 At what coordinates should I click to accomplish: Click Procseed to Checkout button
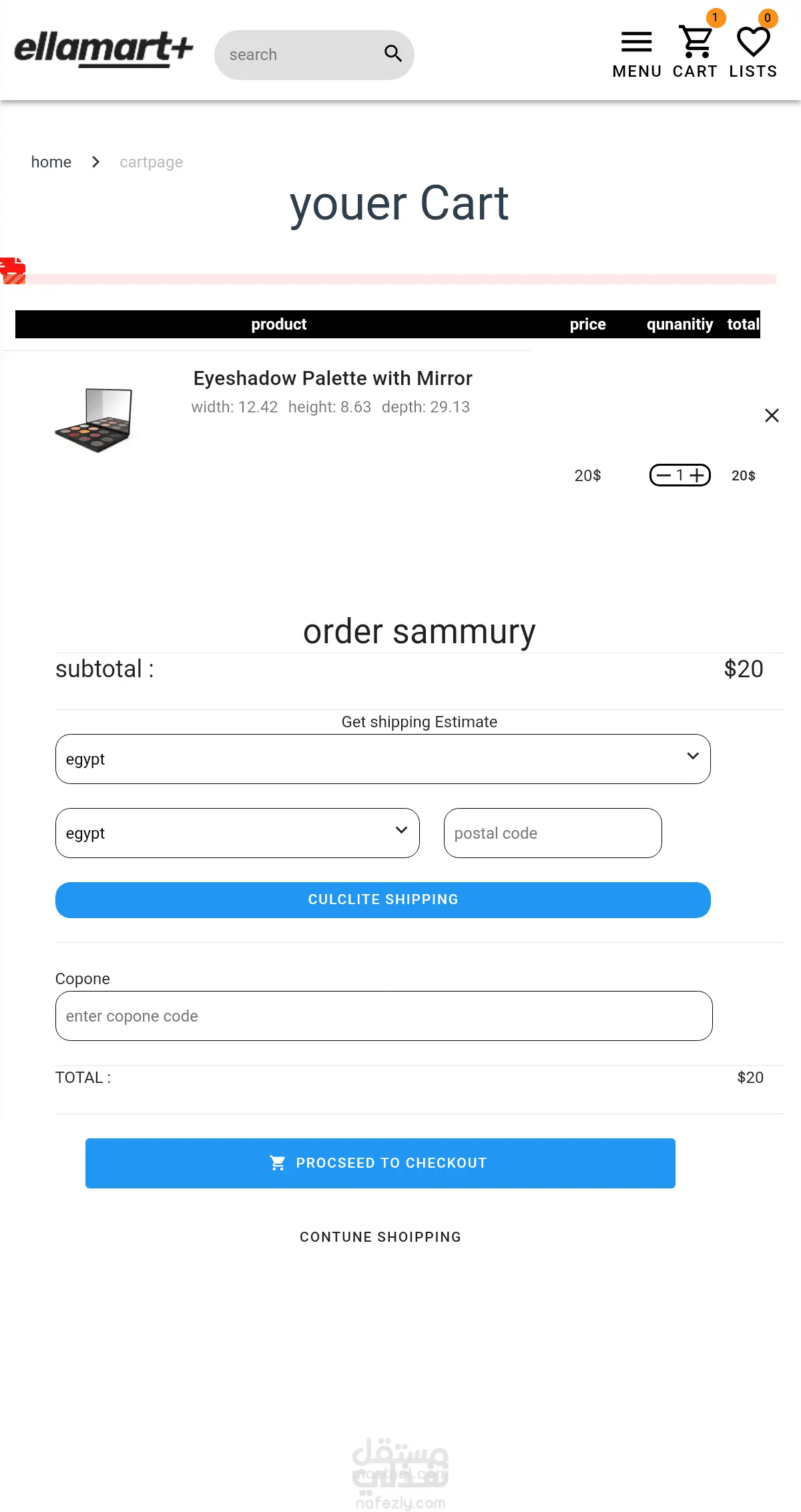coord(380,1163)
